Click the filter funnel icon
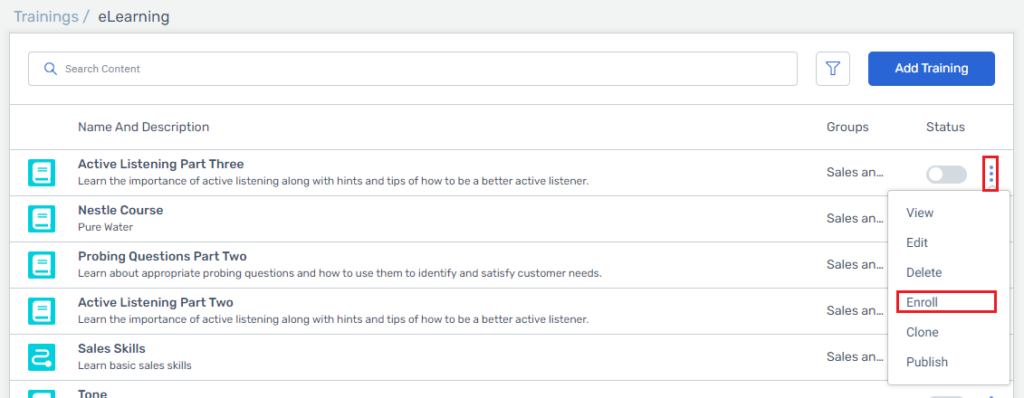Viewport: 1024px width, 398px height. (833, 69)
